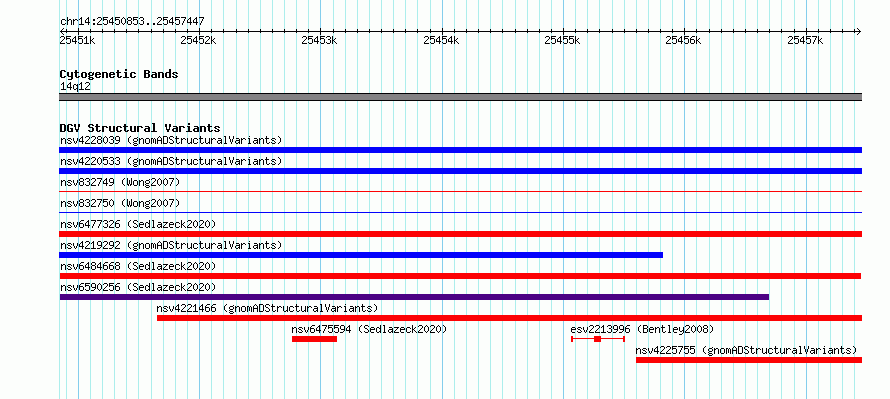Open the nsv6475594 (Sedlazeck2020) label

tap(370, 329)
